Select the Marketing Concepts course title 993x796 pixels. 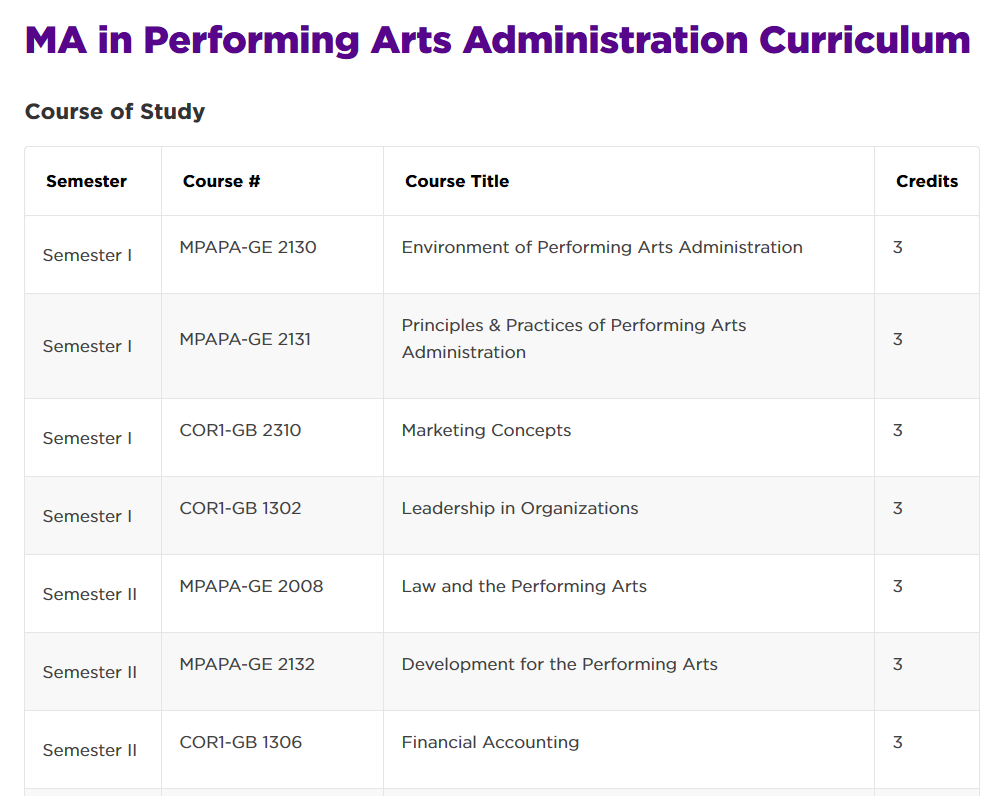tap(486, 430)
